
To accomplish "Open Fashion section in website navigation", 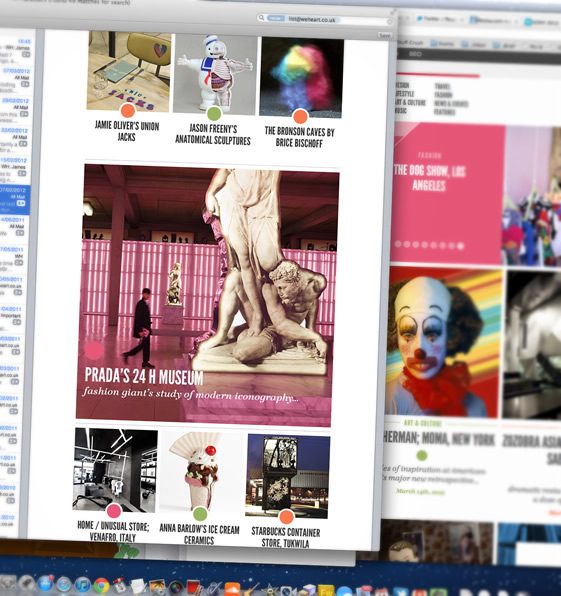I will pos(444,95).
